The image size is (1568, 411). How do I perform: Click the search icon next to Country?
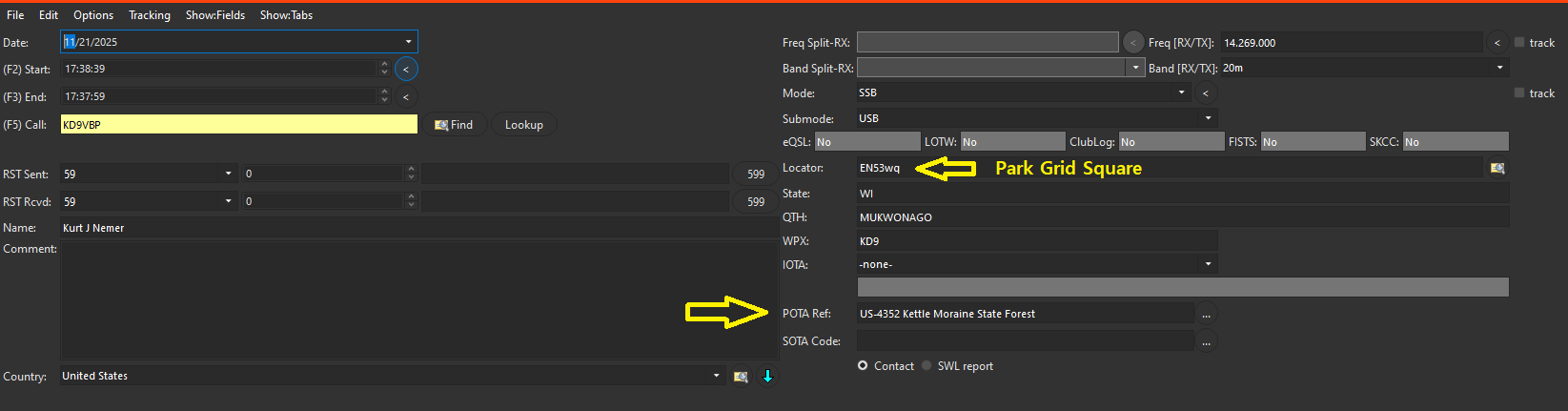pyautogui.click(x=741, y=377)
